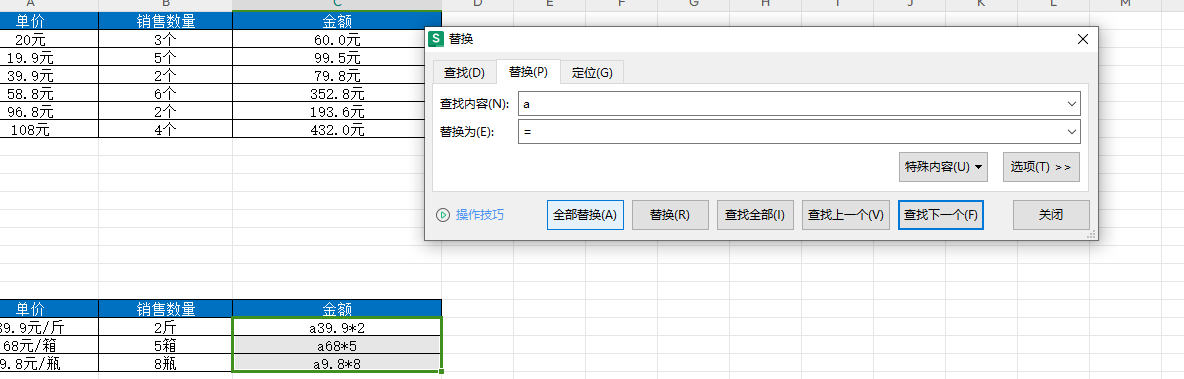Open the 操作技巧 link
The image size is (1184, 379).
[479, 215]
